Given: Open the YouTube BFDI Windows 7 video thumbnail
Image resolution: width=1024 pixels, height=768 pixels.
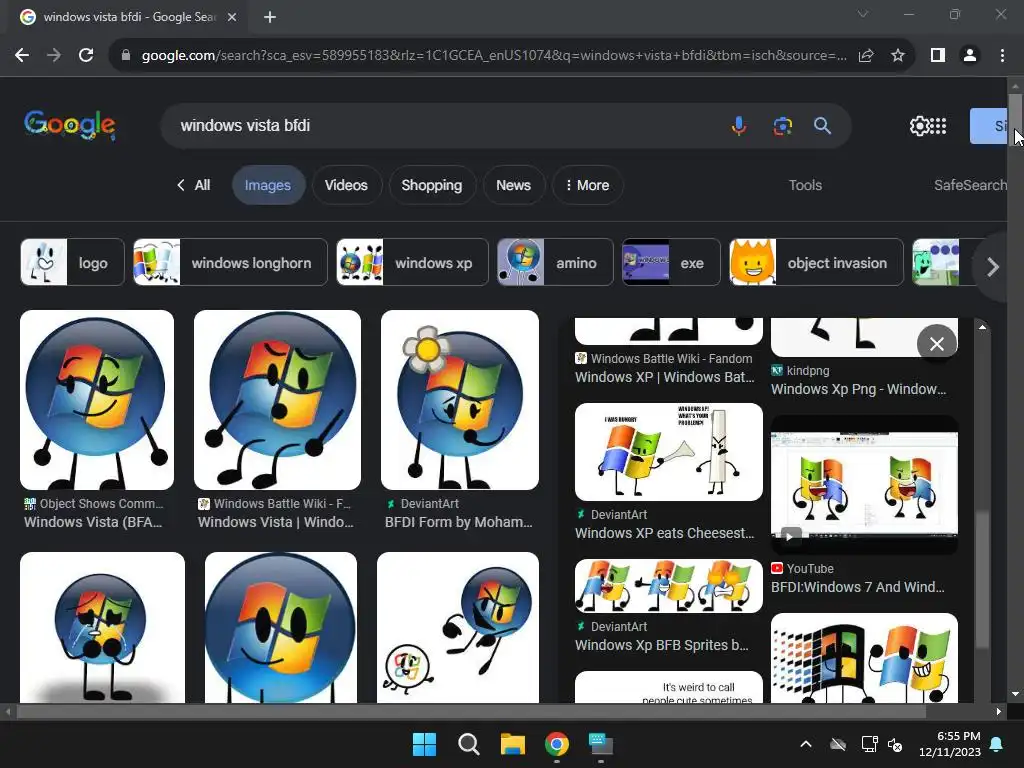Looking at the screenshot, I should [864, 485].
